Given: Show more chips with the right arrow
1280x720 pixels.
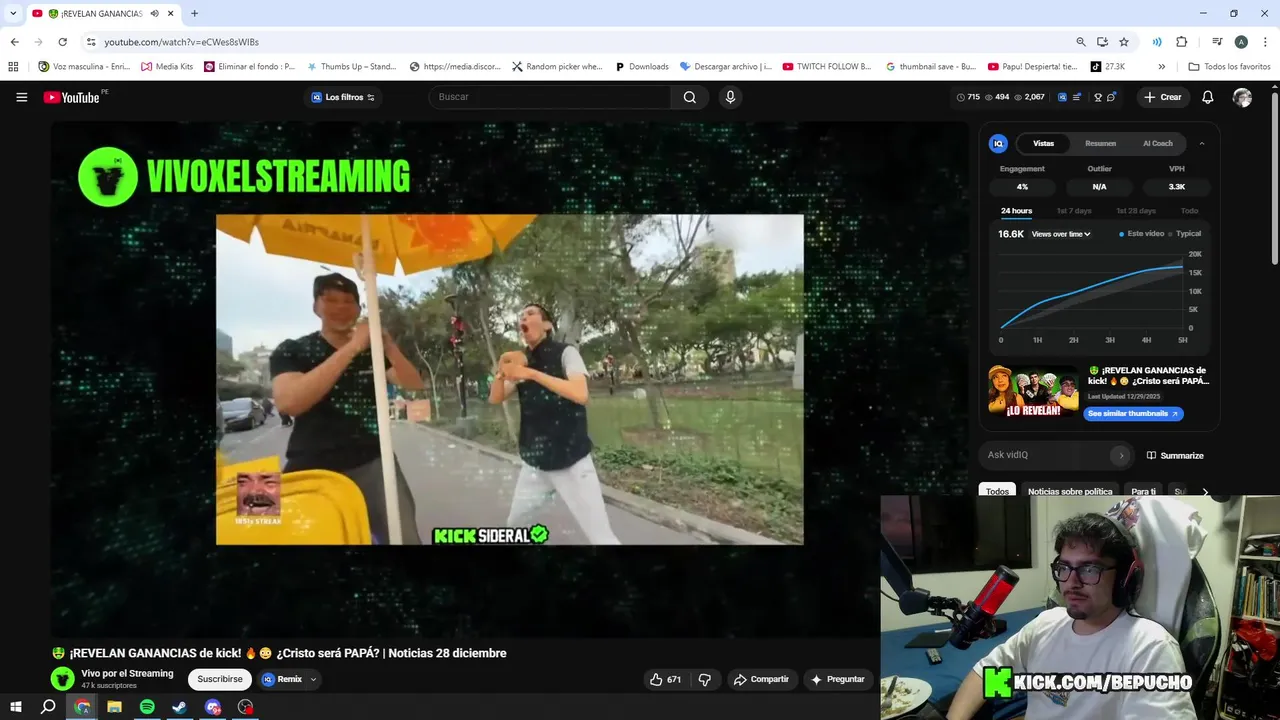Looking at the screenshot, I should (x=1205, y=492).
